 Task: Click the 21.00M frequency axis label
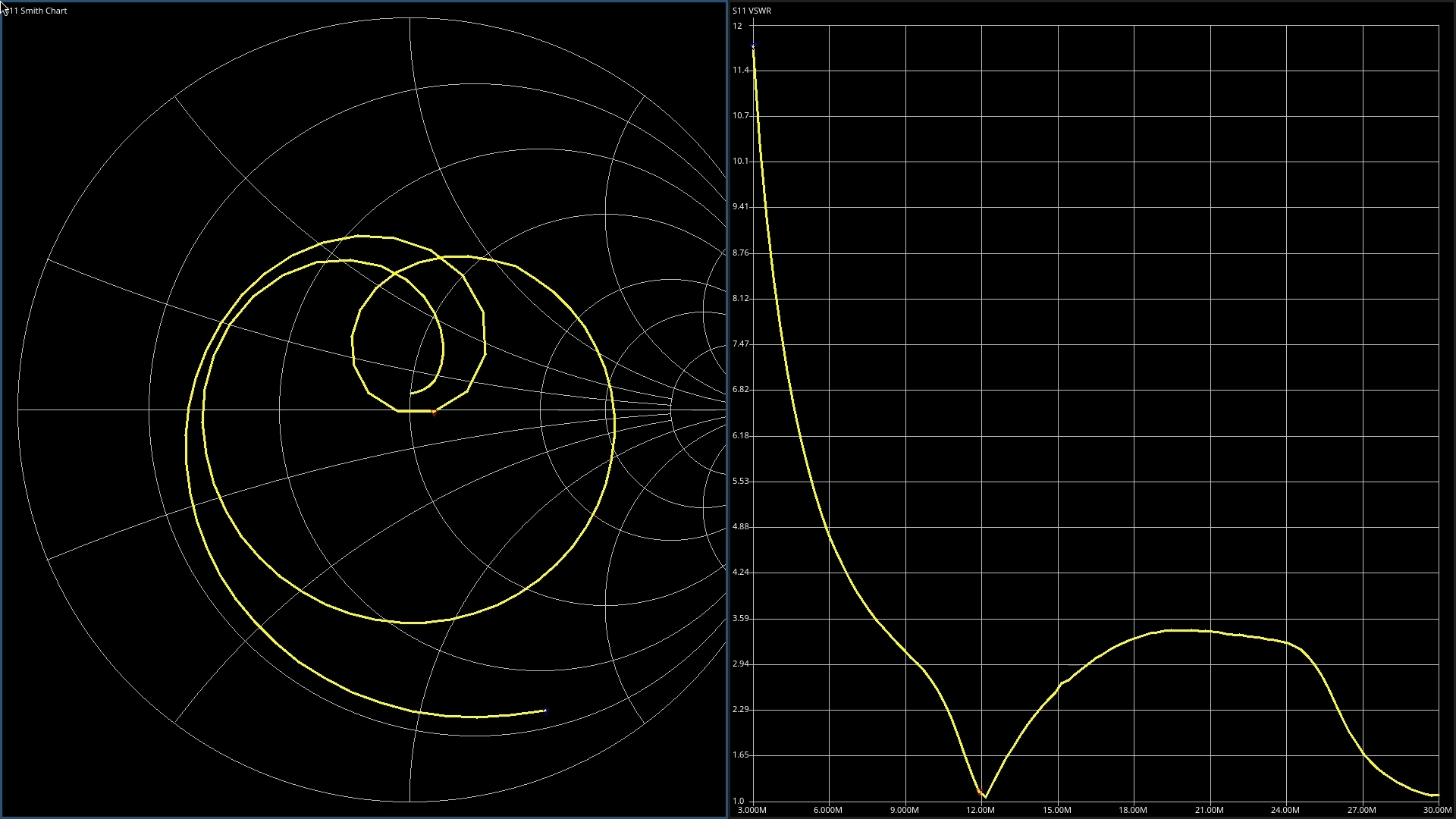point(1209,810)
